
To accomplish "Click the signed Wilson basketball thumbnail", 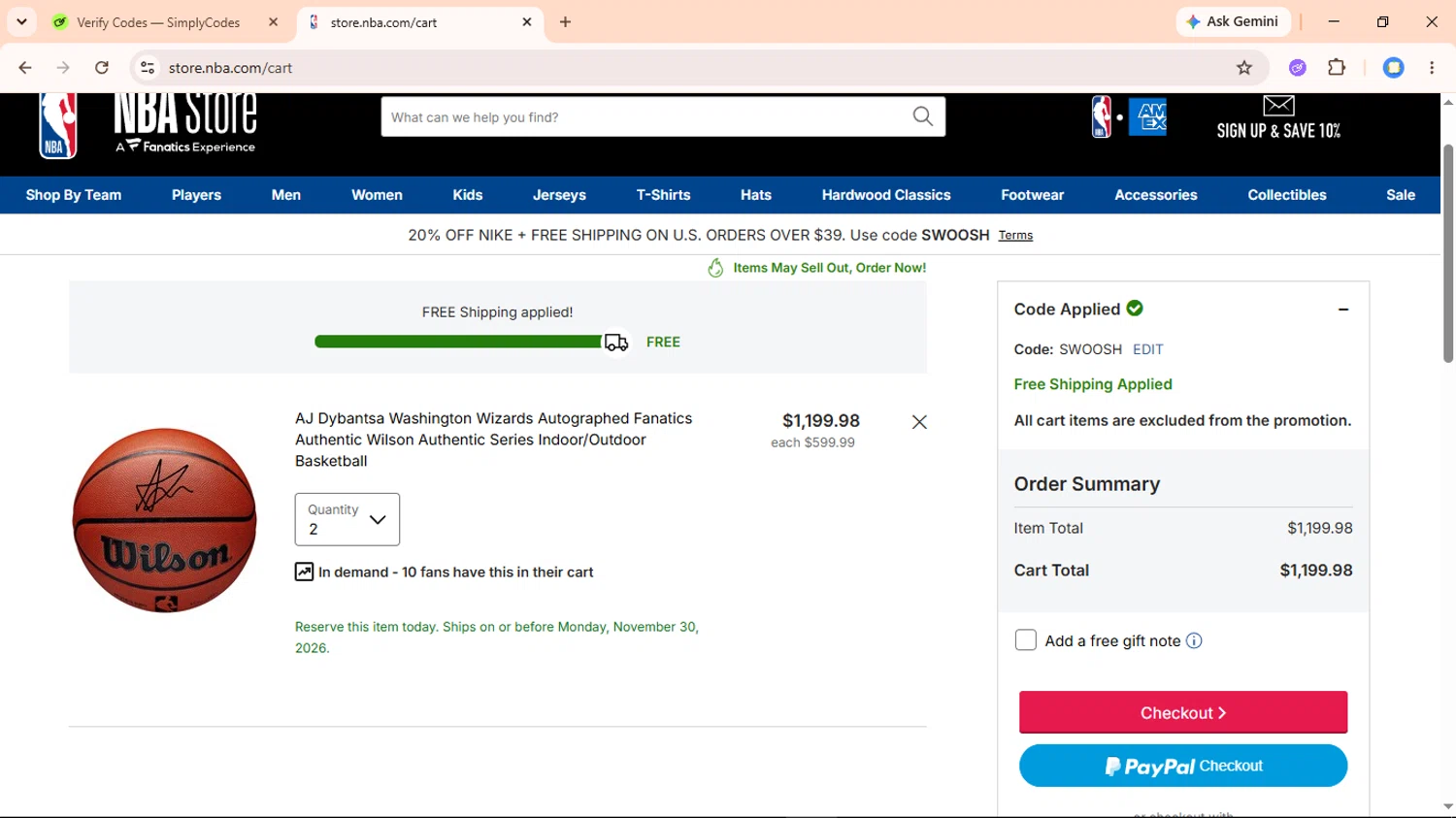I will point(165,520).
